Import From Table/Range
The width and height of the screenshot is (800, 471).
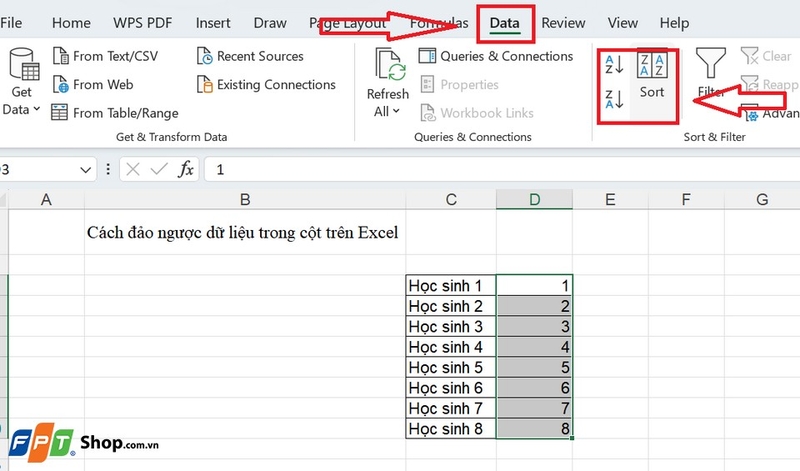[x=115, y=113]
